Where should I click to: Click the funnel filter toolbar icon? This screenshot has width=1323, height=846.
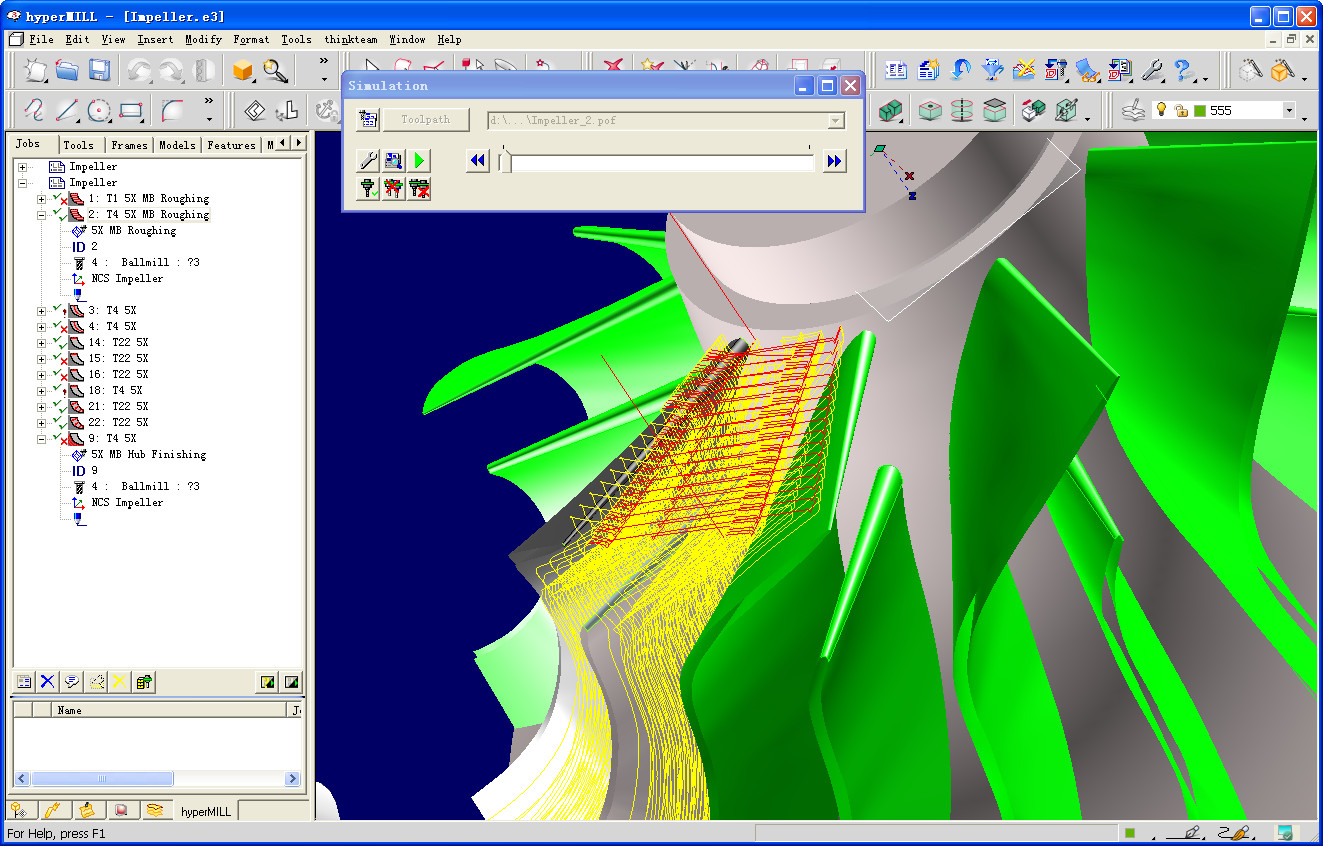(x=992, y=70)
